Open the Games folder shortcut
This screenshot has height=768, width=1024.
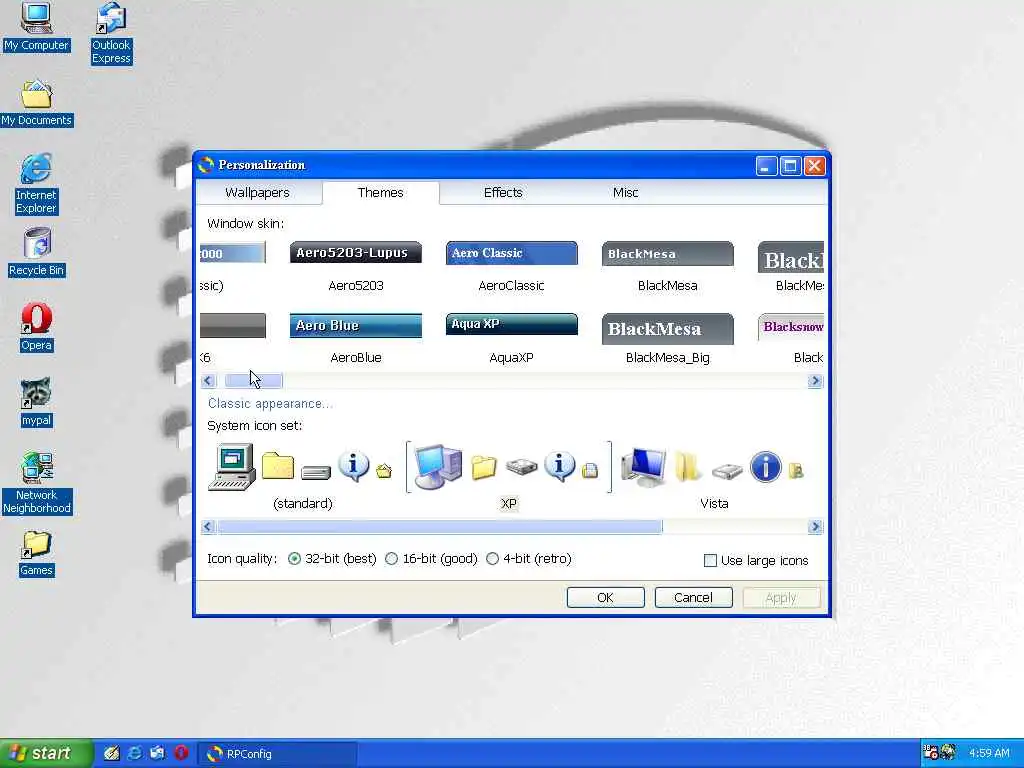point(36,554)
